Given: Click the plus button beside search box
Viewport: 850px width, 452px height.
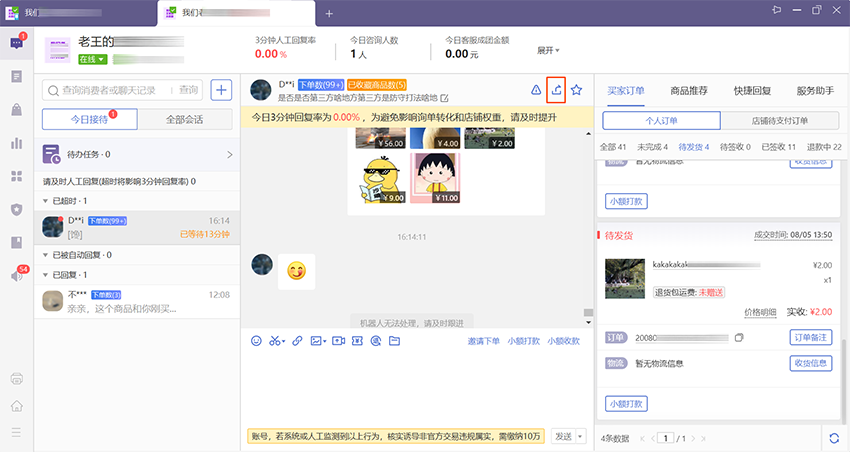Looking at the screenshot, I should [x=221, y=90].
